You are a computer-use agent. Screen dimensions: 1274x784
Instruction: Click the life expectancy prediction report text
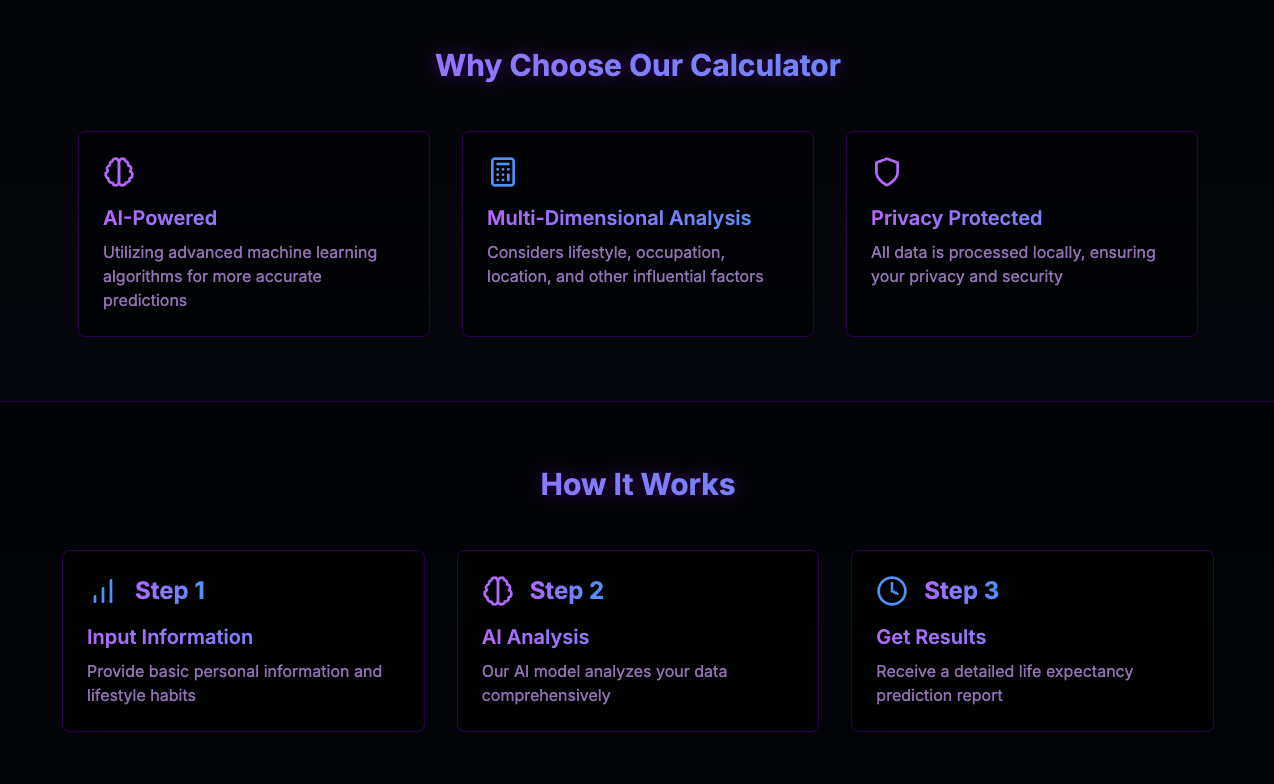pyautogui.click(x=1005, y=683)
